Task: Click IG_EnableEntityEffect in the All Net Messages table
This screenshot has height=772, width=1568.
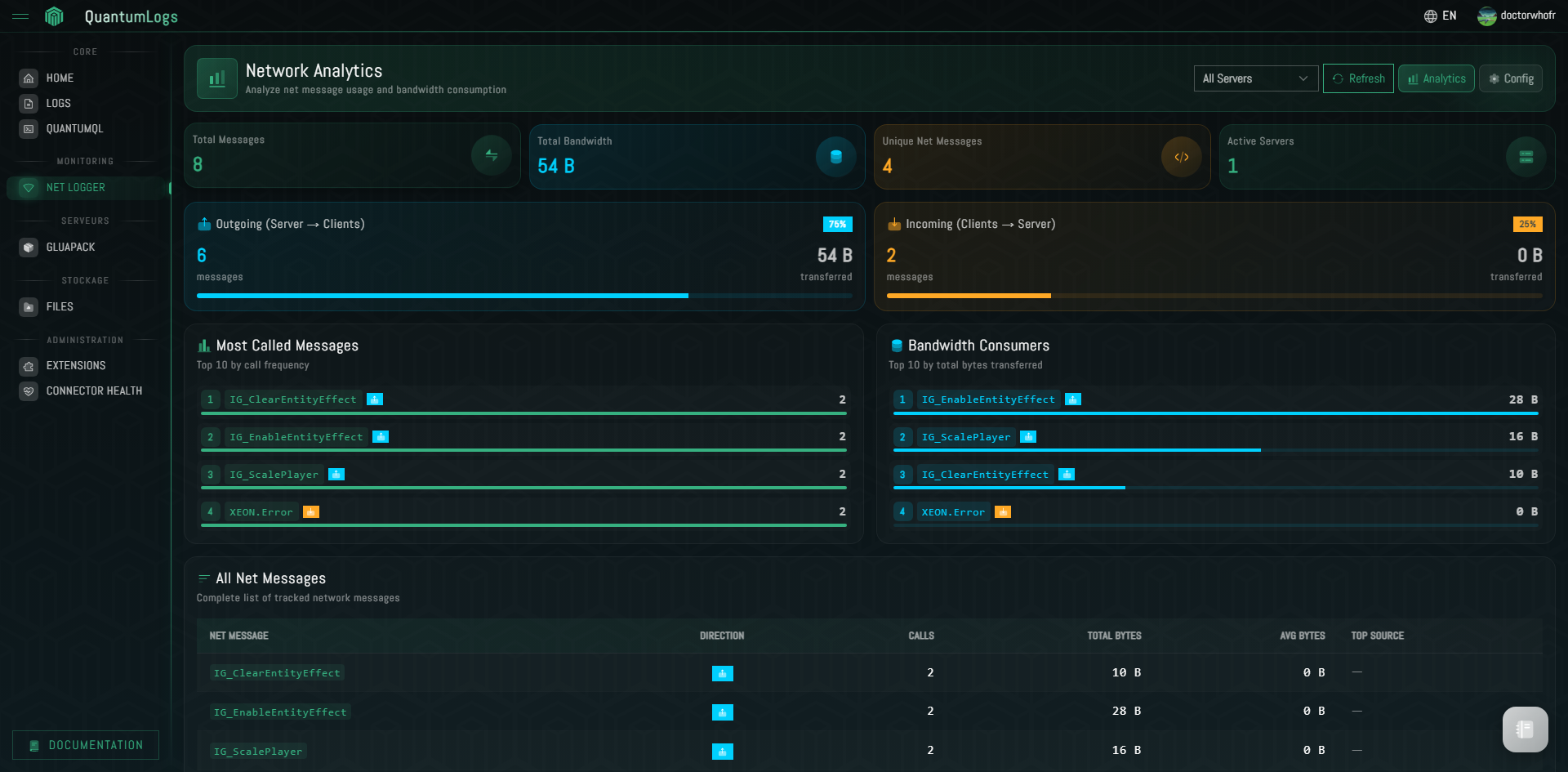Action: (x=280, y=712)
